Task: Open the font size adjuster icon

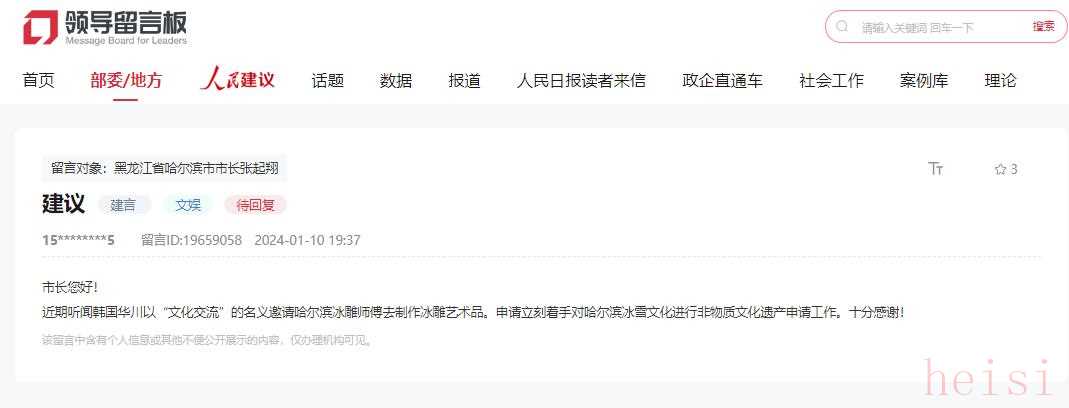Action: click(x=936, y=169)
